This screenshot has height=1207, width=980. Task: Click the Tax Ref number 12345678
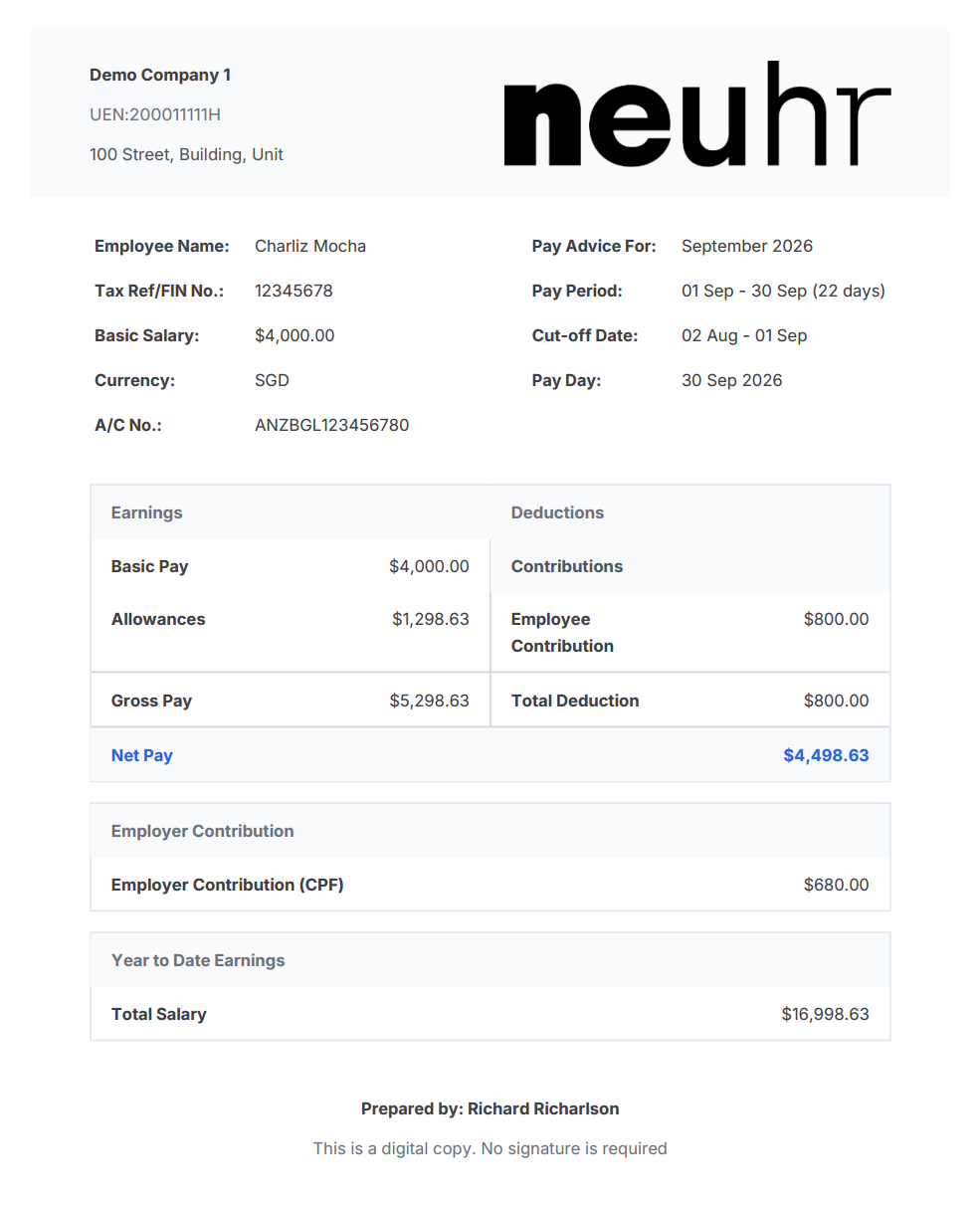(x=294, y=291)
